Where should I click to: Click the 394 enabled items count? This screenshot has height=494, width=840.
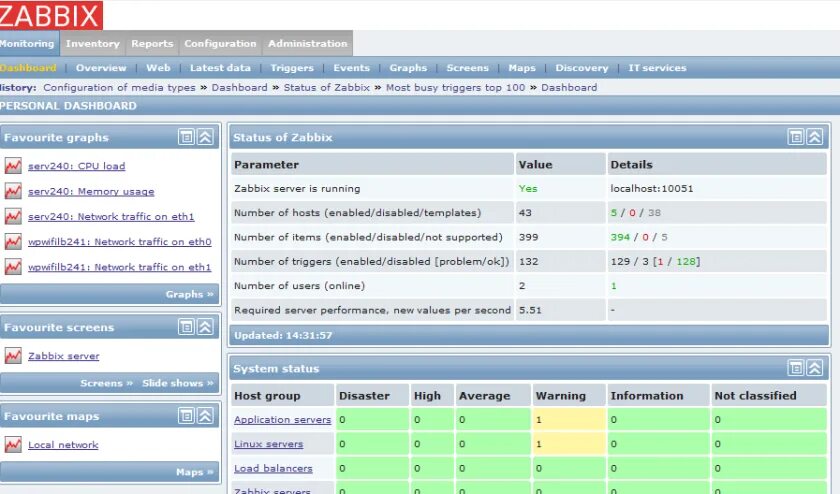tap(620, 237)
